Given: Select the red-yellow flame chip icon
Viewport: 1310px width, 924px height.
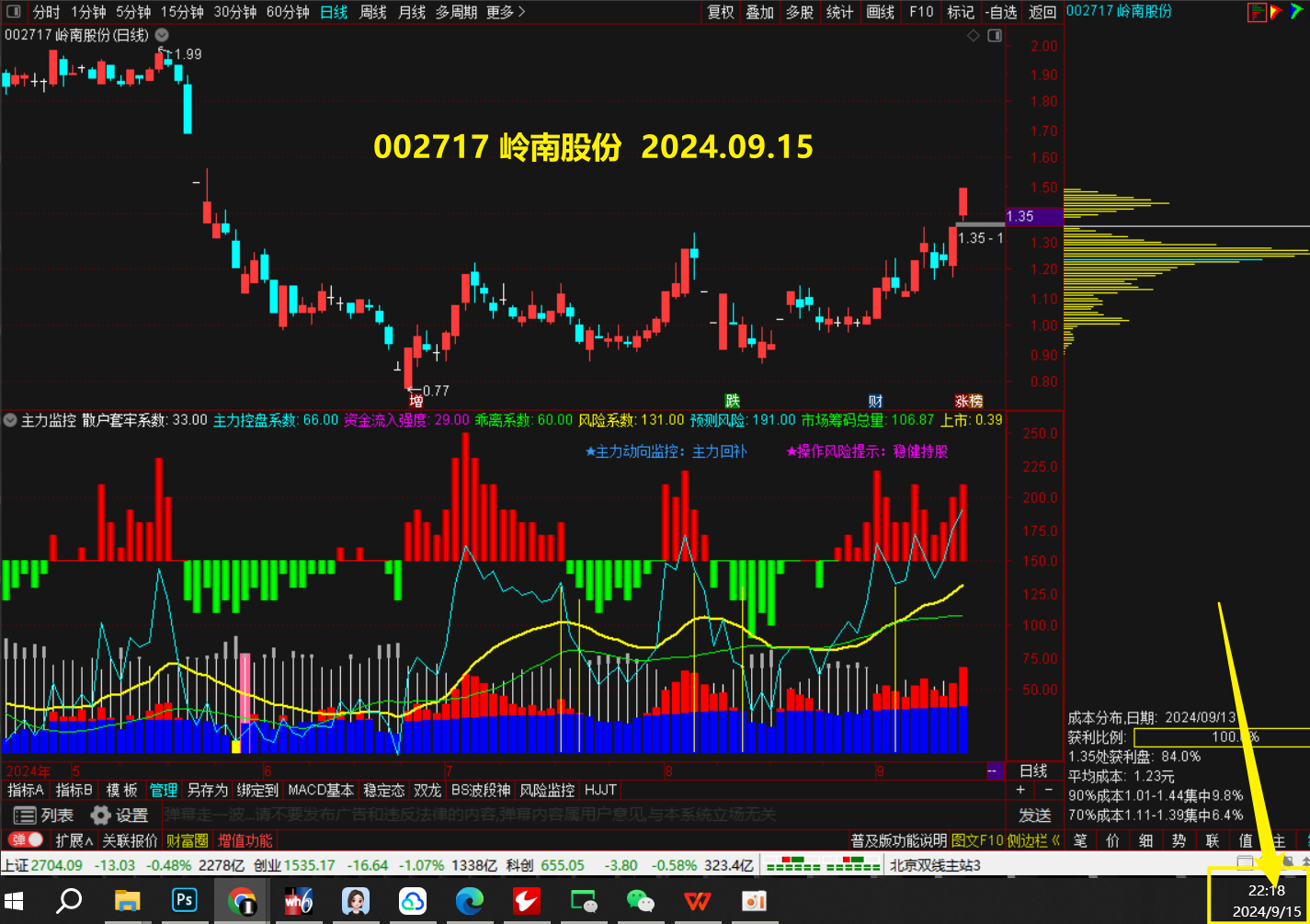Looking at the screenshot, I should tap(1276, 12).
